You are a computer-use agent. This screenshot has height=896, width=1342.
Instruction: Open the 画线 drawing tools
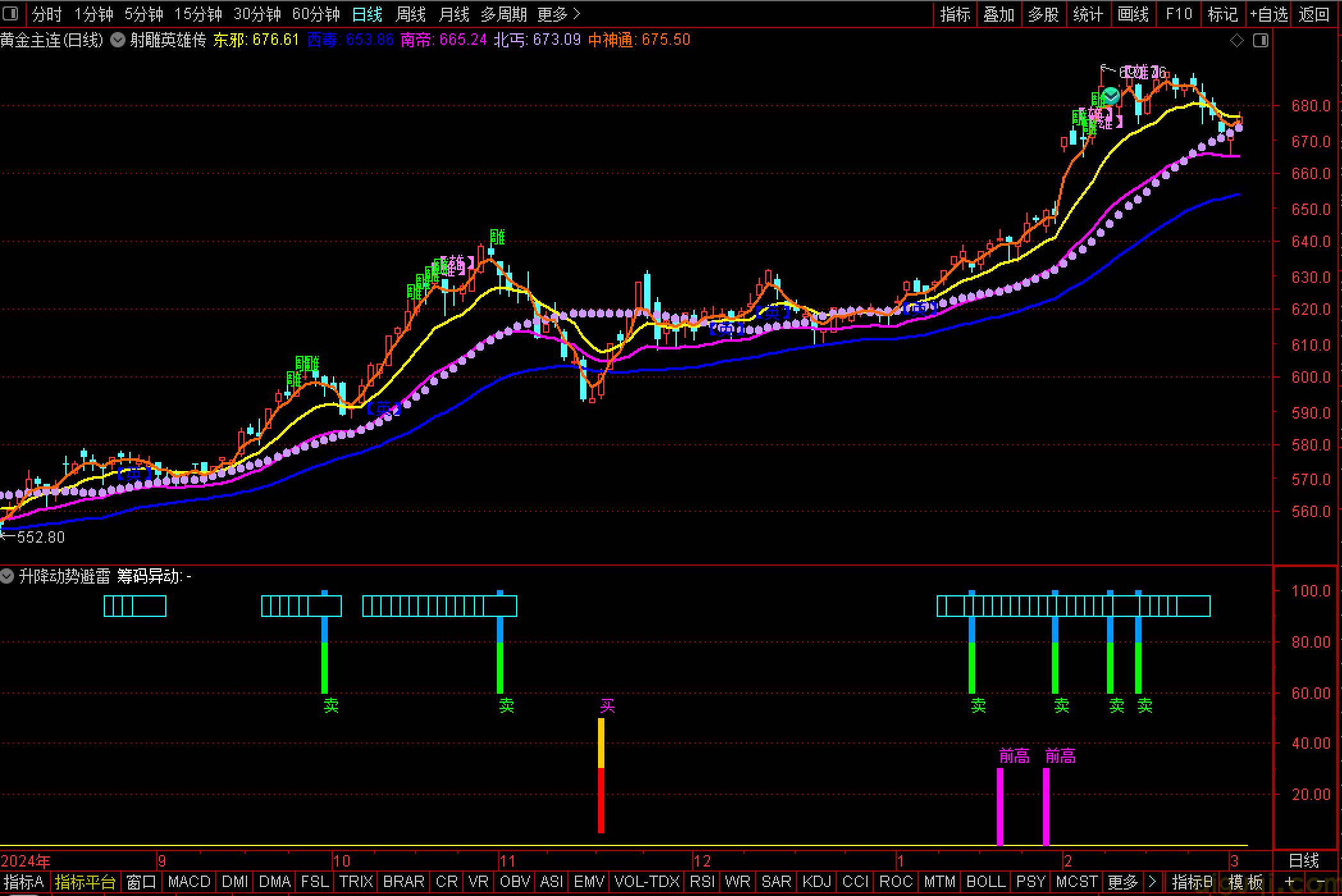pos(1133,14)
